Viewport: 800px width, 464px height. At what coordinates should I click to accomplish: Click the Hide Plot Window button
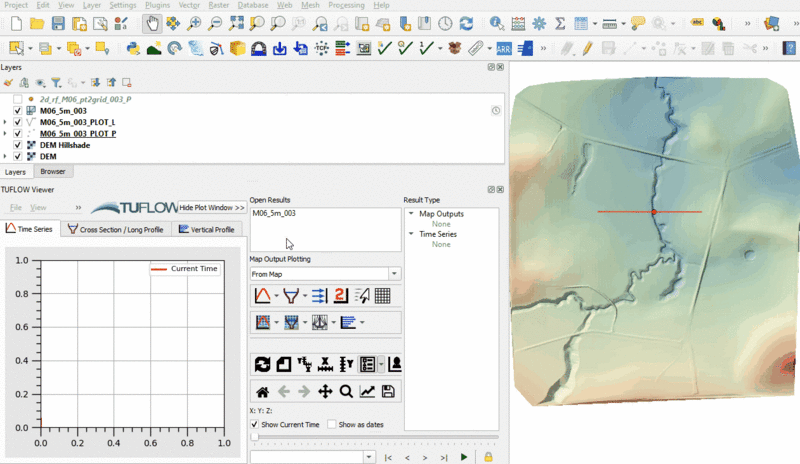tap(212, 208)
